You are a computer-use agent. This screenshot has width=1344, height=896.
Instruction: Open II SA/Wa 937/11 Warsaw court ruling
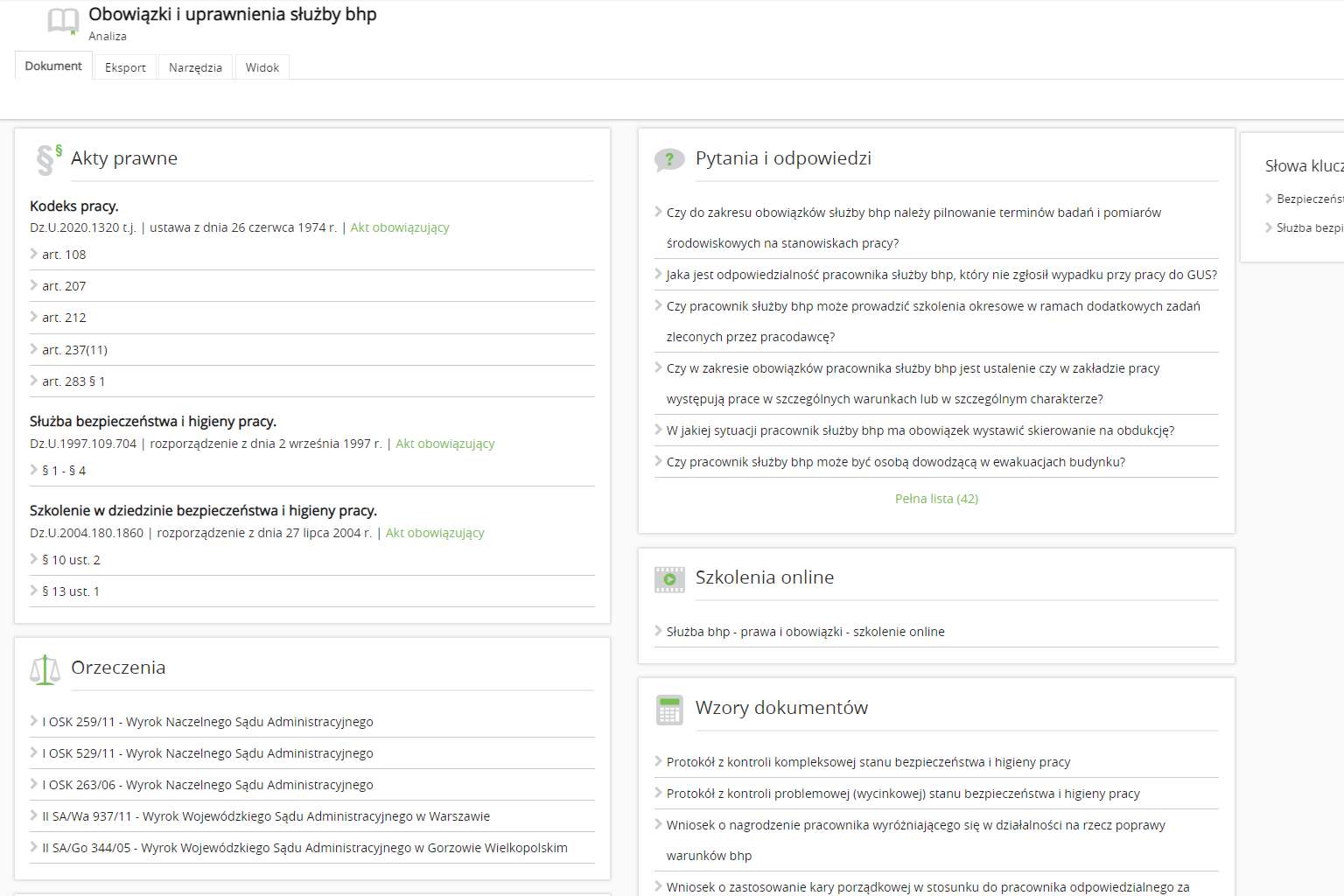(266, 816)
